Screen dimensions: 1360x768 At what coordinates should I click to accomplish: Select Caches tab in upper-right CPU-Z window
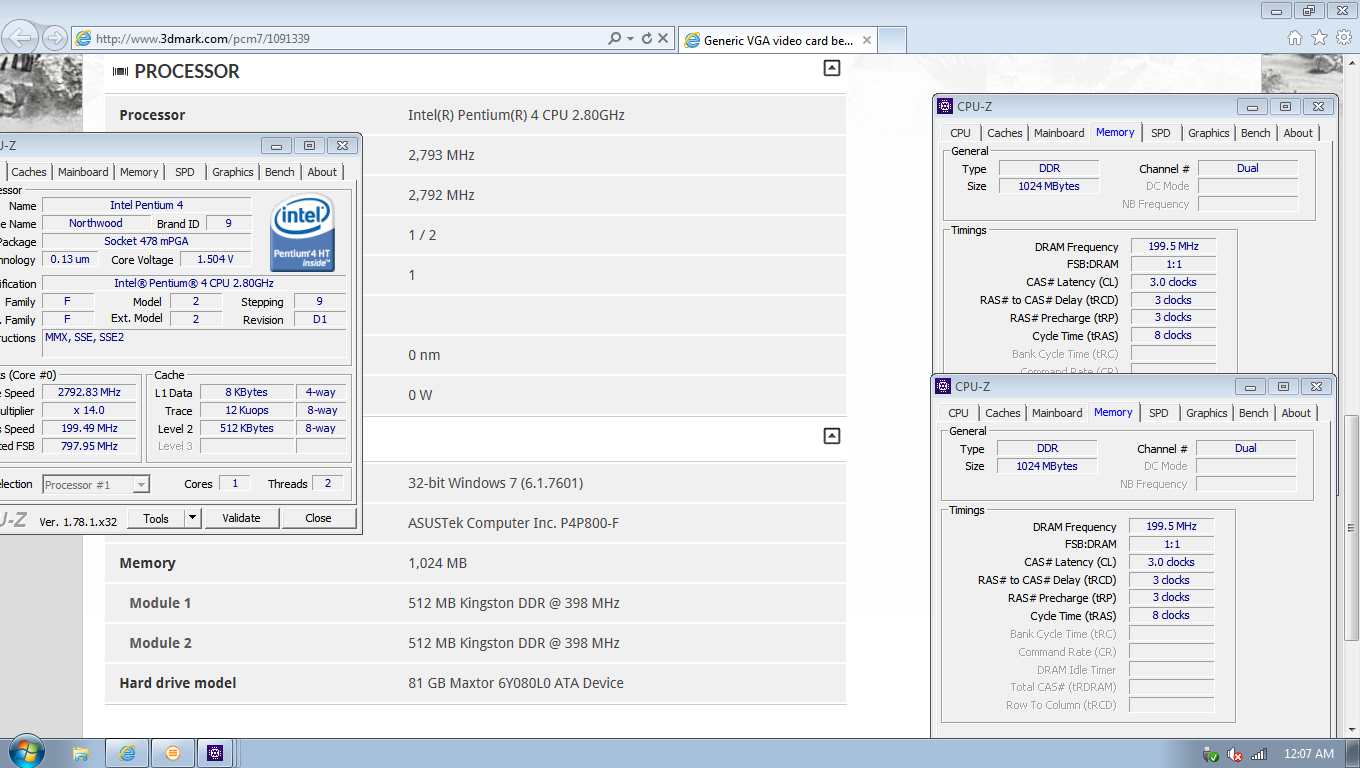pos(1005,133)
